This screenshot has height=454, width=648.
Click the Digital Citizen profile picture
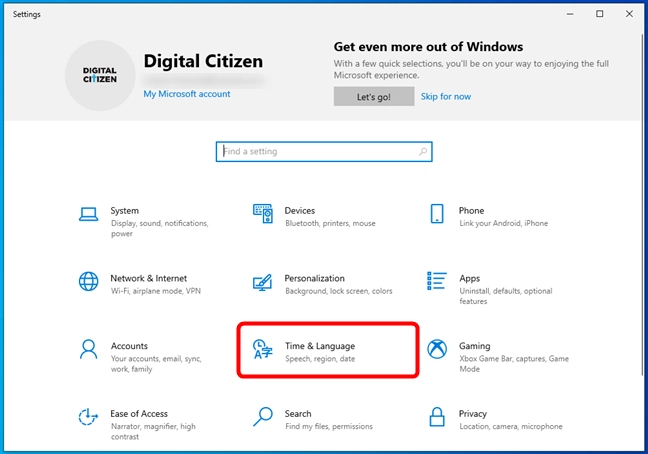(100, 76)
